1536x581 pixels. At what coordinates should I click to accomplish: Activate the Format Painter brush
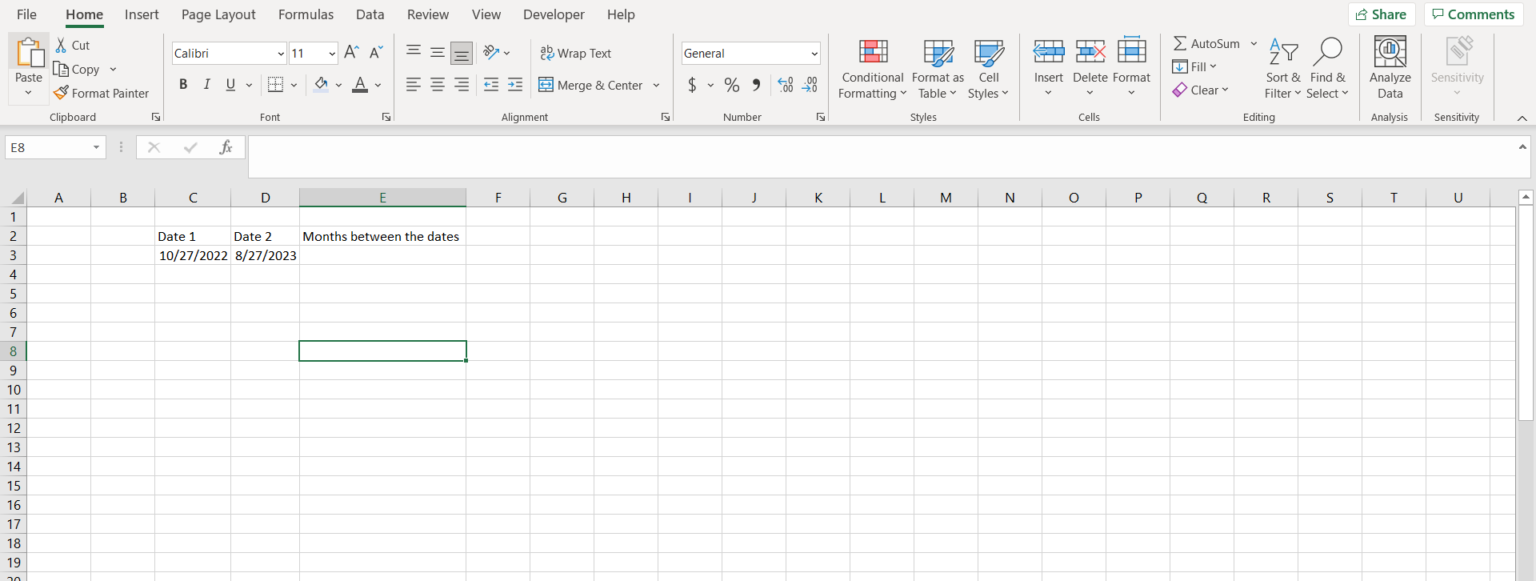61,93
